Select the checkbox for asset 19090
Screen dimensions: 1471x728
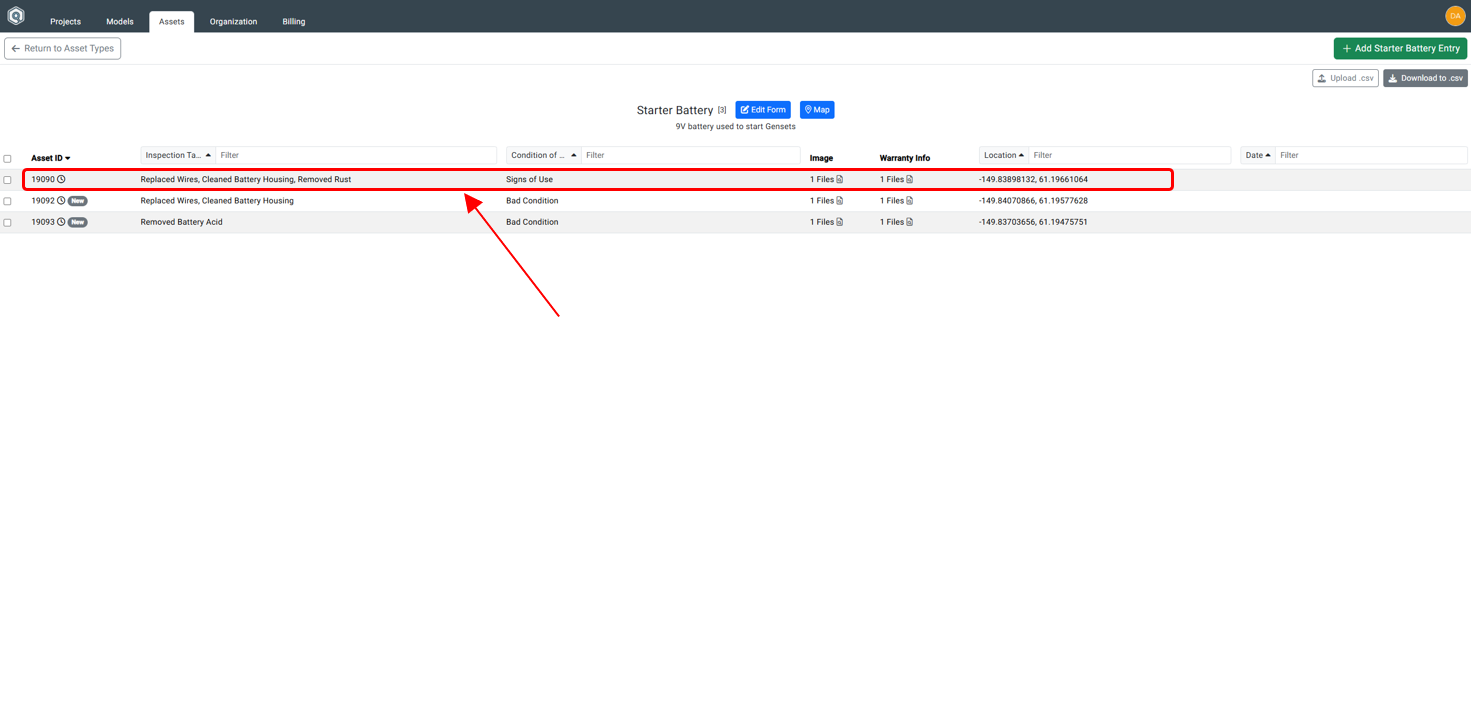8,180
